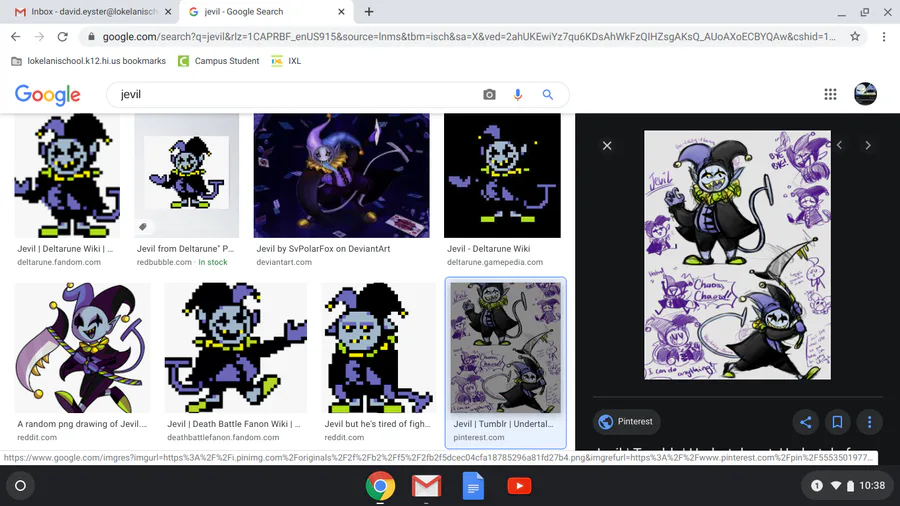The image size is (900, 506).
Task: Start voice search with microphone
Action: tap(518, 95)
